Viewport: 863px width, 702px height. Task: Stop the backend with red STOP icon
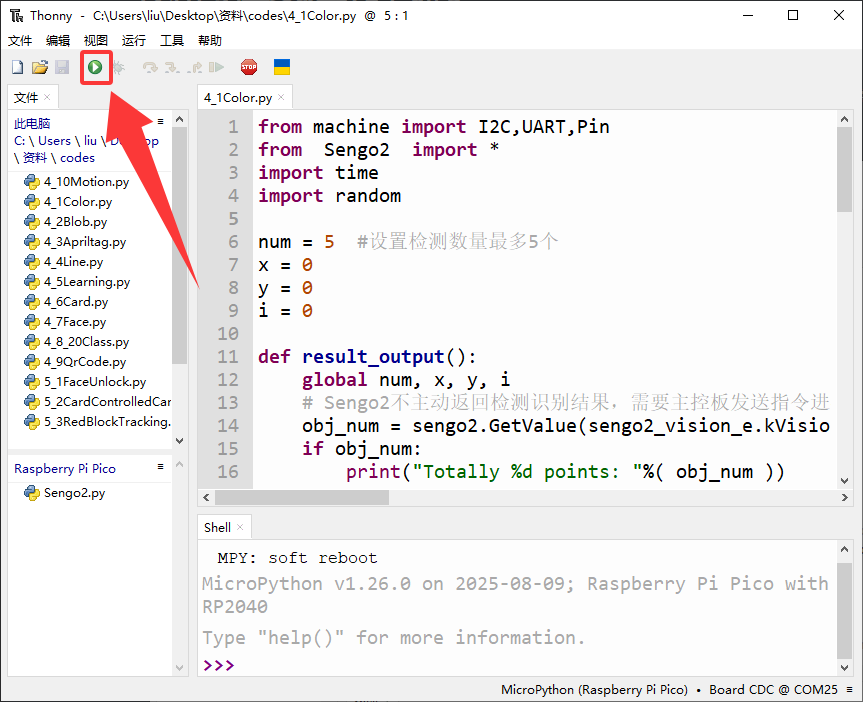click(x=249, y=67)
